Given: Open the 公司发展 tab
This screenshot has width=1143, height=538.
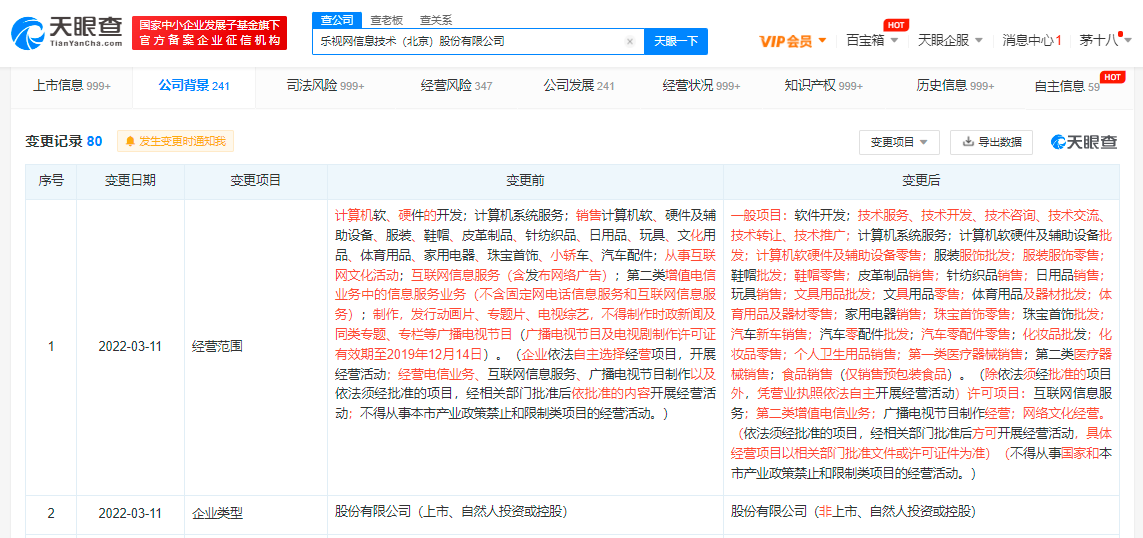Looking at the screenshot, I should pos(579,86).
